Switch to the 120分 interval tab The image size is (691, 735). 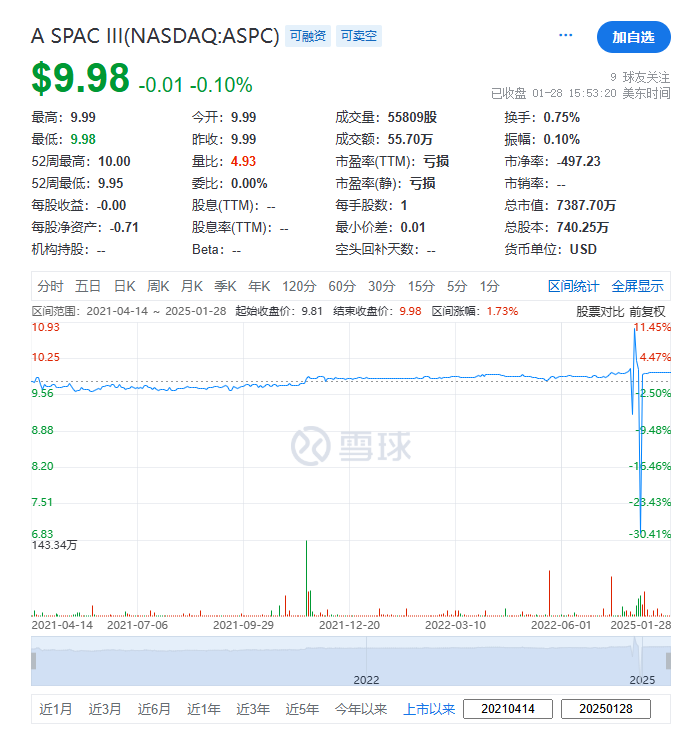[x=299, y=286]
